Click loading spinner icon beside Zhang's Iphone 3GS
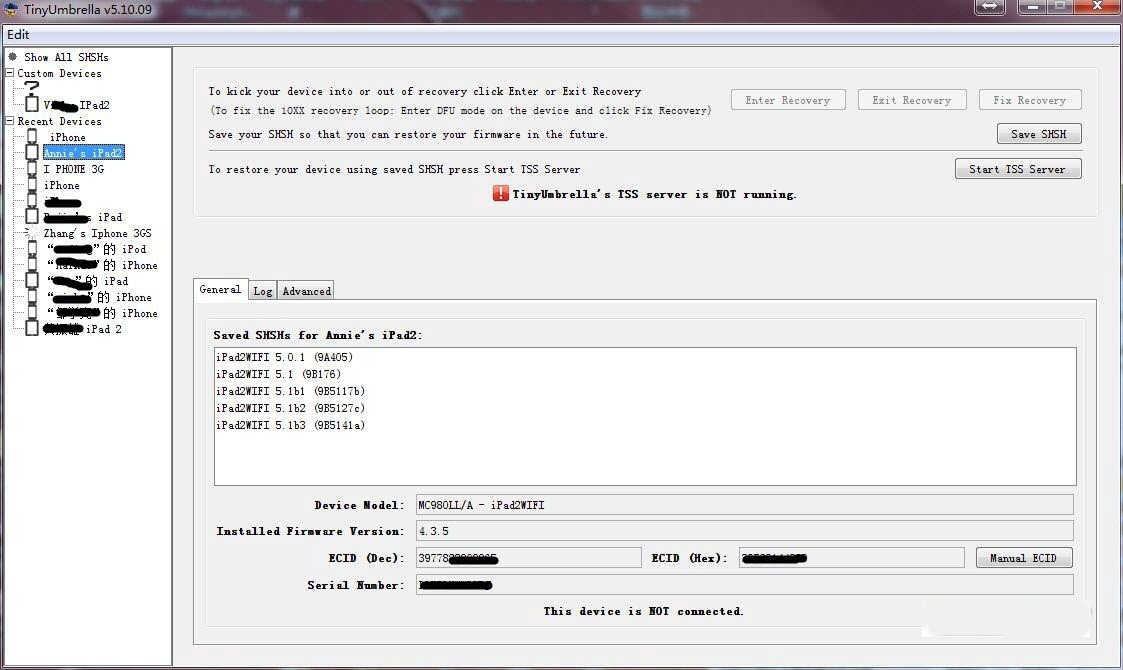 point(32,233)
